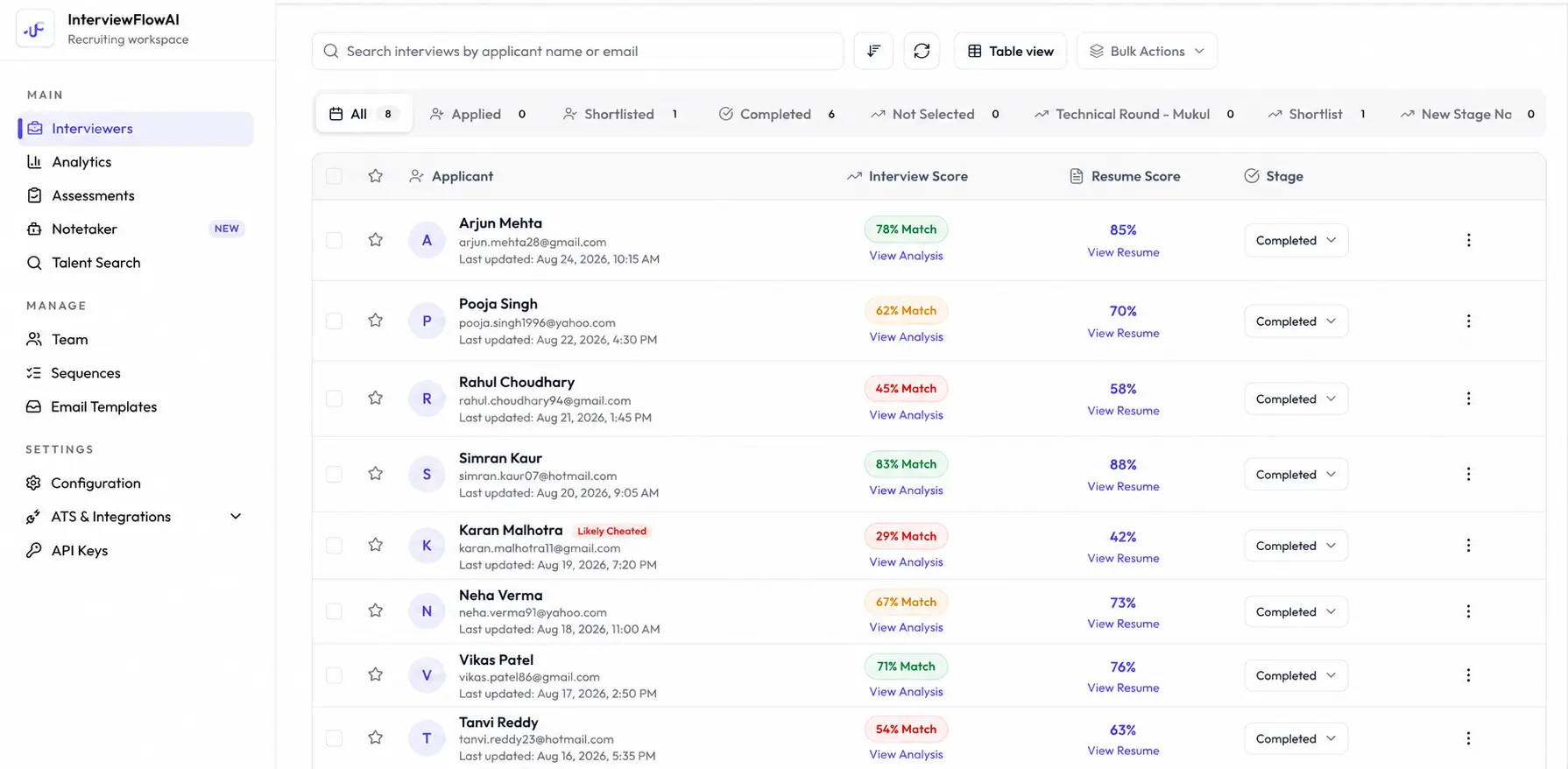This screenshot has width=1568, height=769.
Task: Click the search interviews input field
Action: (x=578, y=51)
